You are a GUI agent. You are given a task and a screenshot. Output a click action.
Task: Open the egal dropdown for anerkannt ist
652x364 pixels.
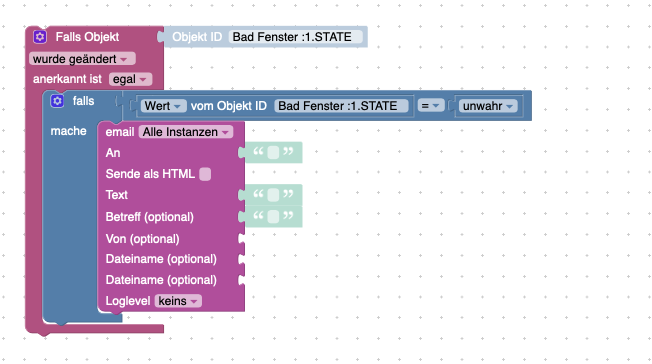pyautogui.click(x=130, y=79)
